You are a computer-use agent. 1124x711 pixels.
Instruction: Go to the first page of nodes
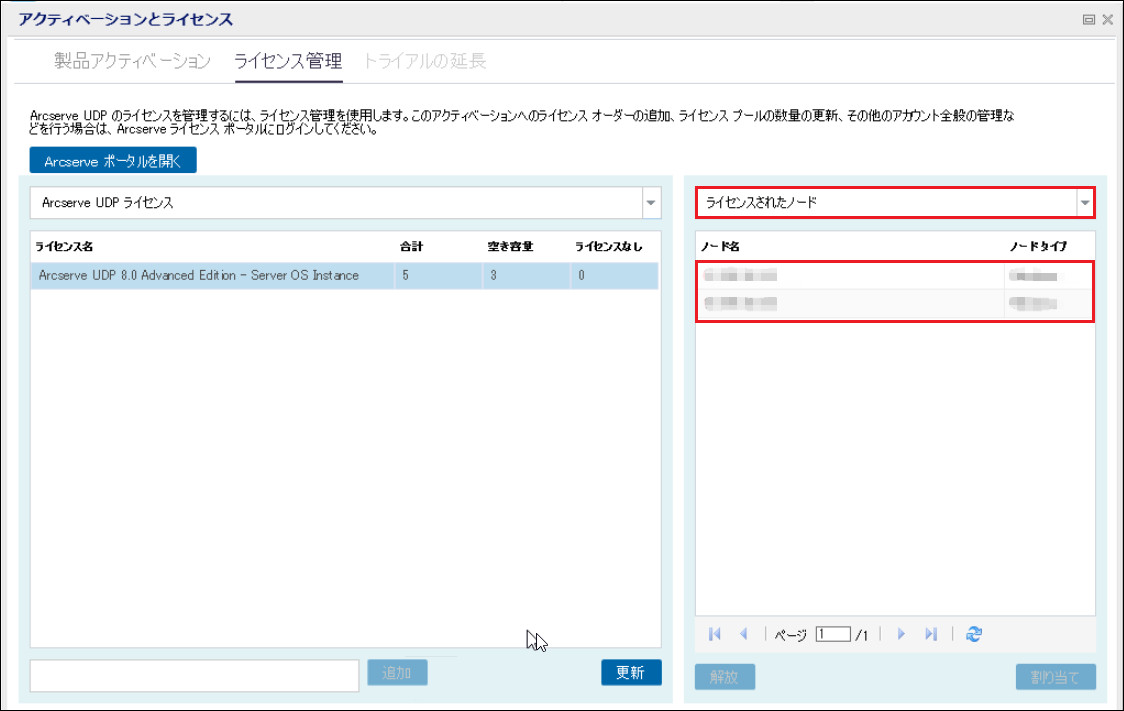(x=715, y=634)
